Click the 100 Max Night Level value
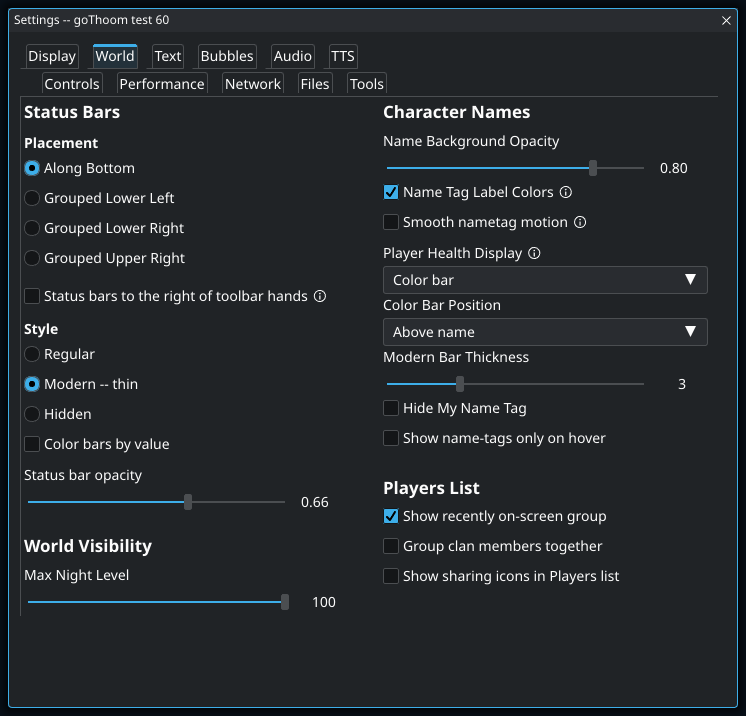This screenshot has width=746, height=716. 324,602
